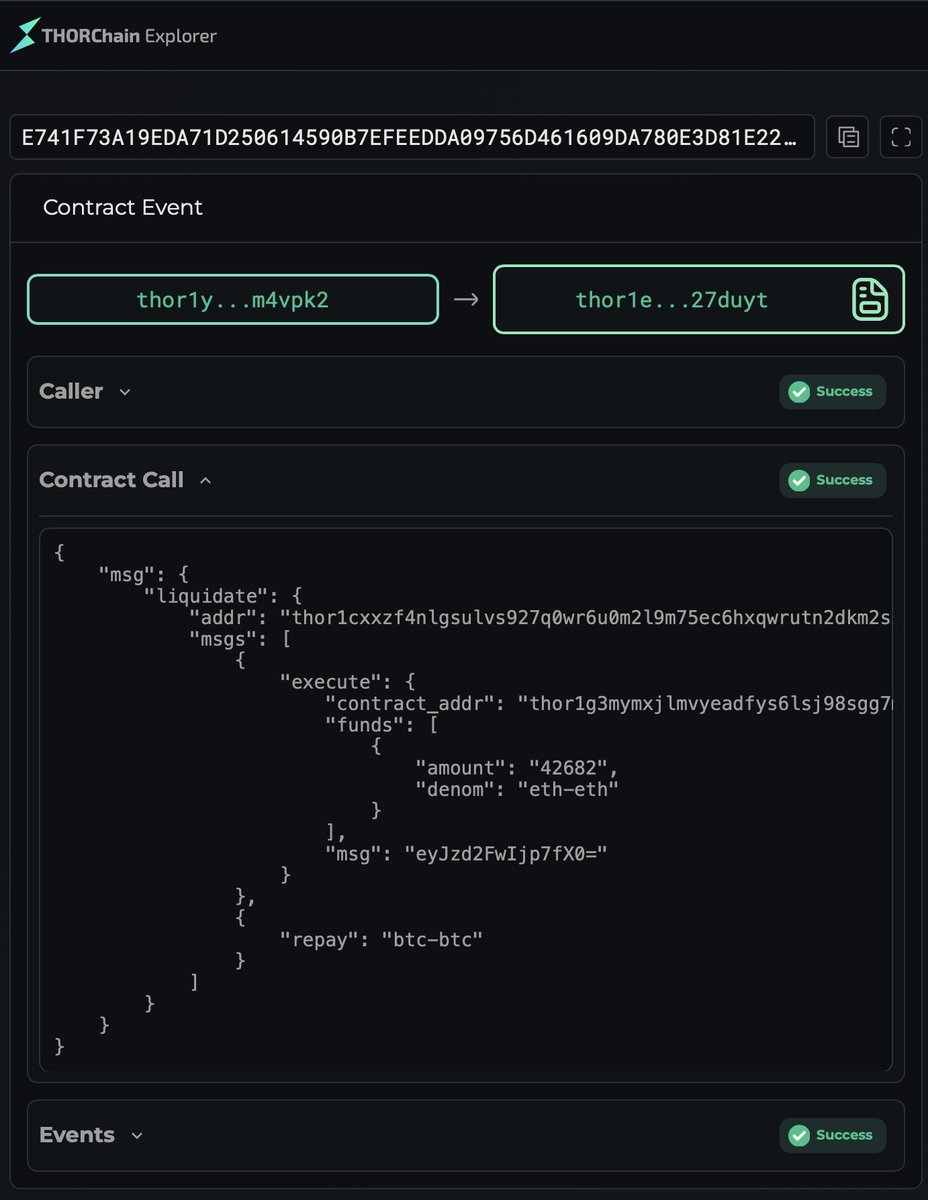Click the Success badge next to Events
This screenshot has width=928, height=1200.
(833, 1135)
